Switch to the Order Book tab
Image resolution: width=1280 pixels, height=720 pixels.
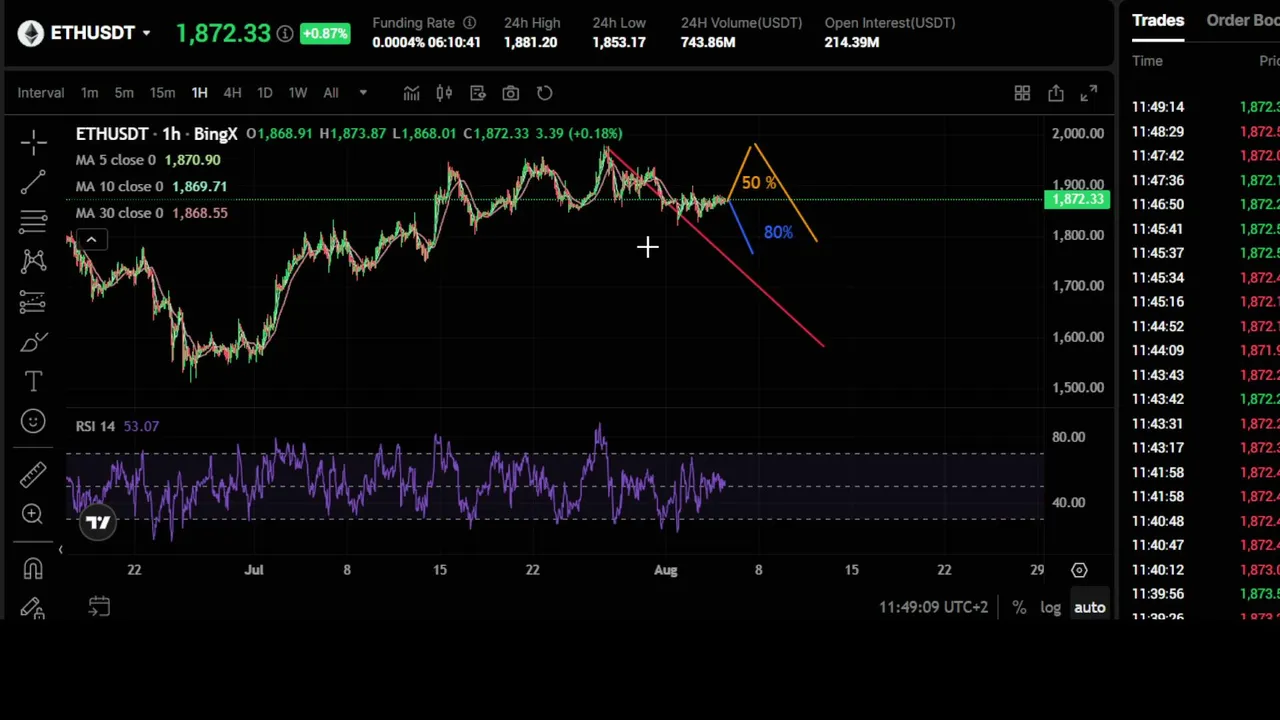coord(1243,21)
